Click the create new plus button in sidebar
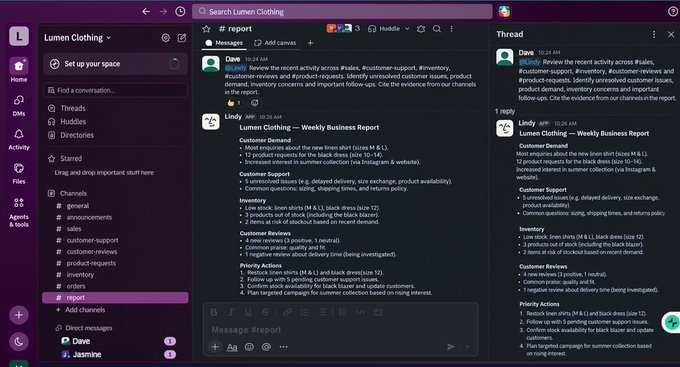 click(19, 315)
